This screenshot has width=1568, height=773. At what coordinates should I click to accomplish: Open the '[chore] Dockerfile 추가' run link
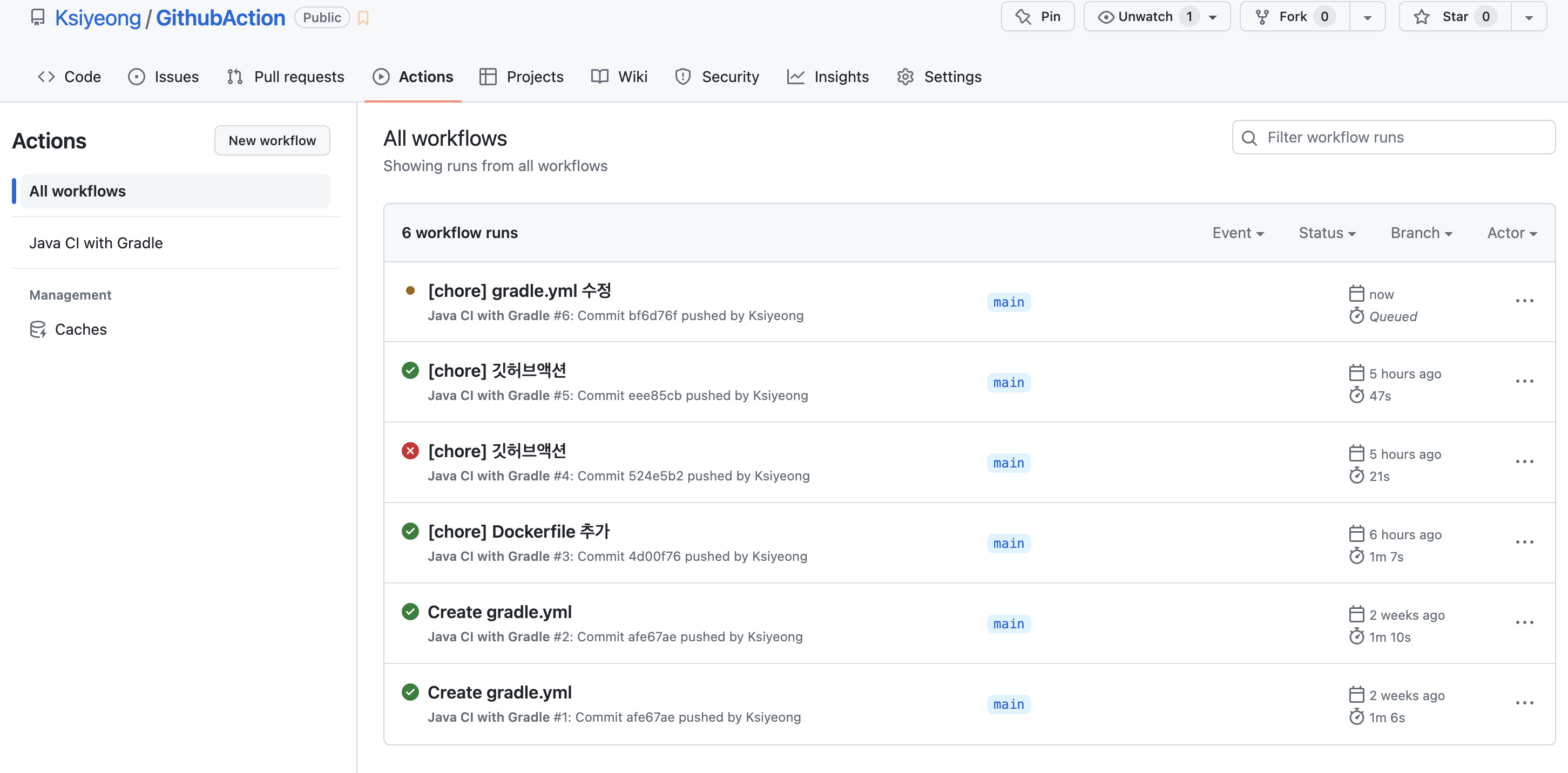pyautogui.click(x=518, y=531)
